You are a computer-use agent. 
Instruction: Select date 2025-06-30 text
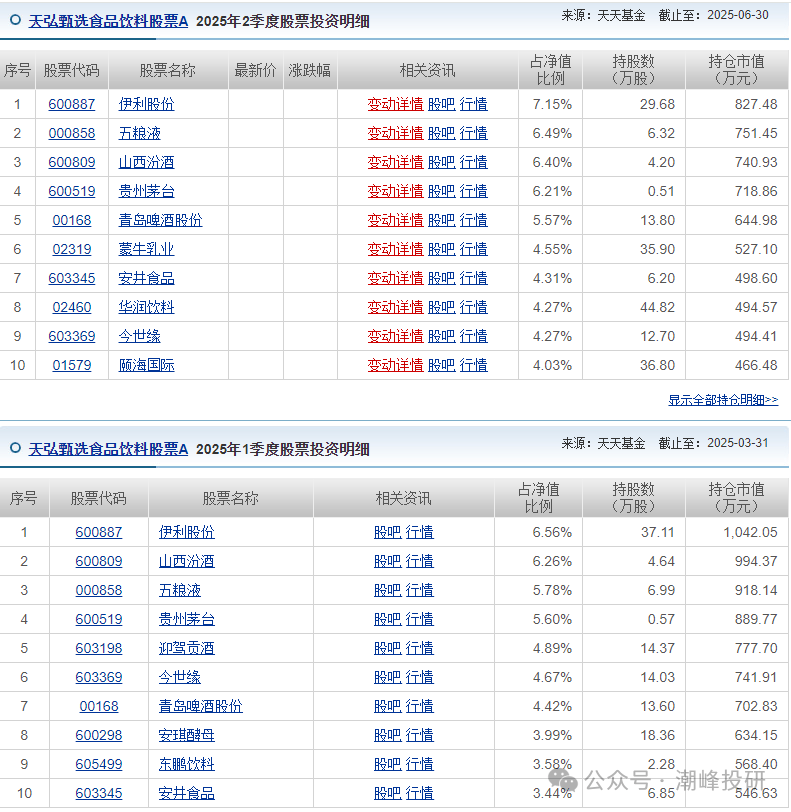738,15
